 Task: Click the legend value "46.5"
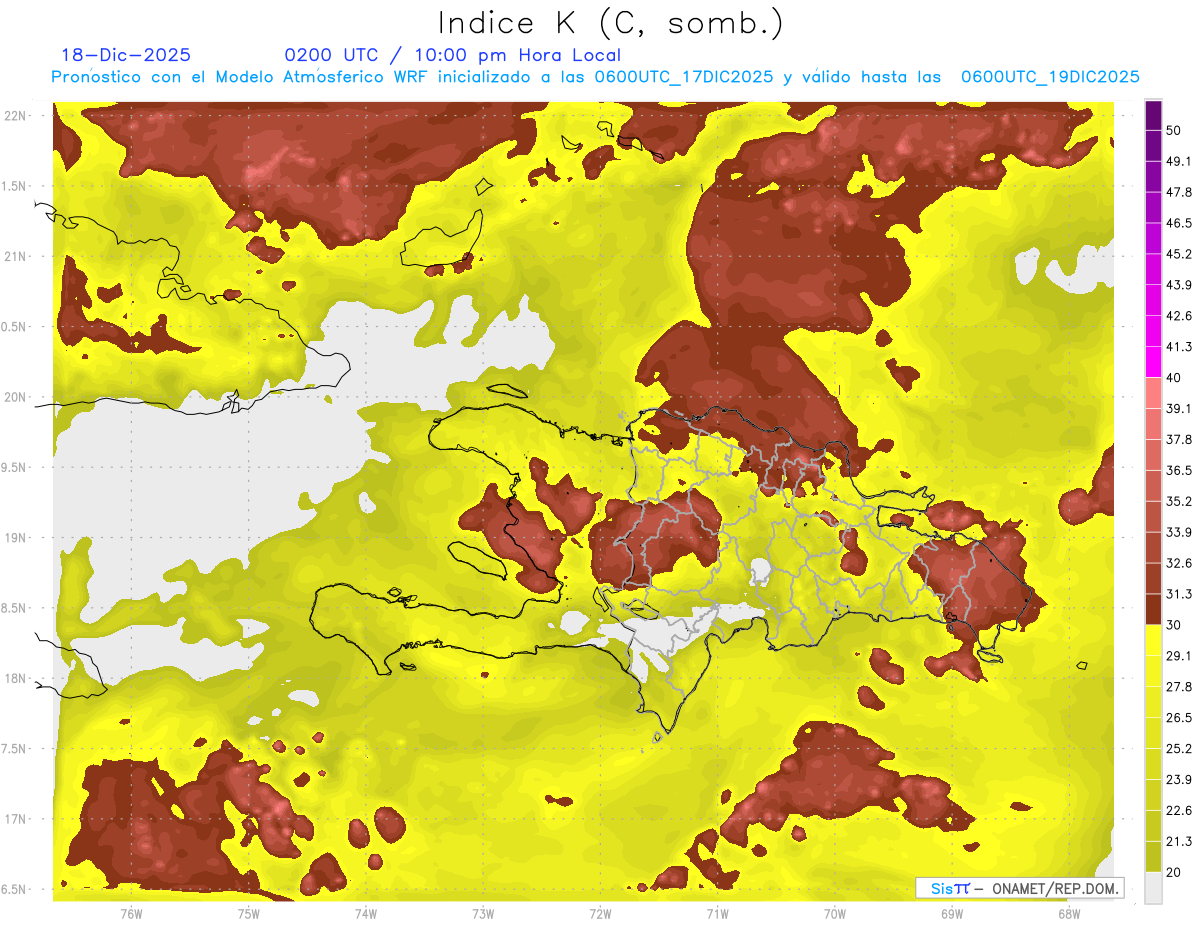(x=1178, y=224)
